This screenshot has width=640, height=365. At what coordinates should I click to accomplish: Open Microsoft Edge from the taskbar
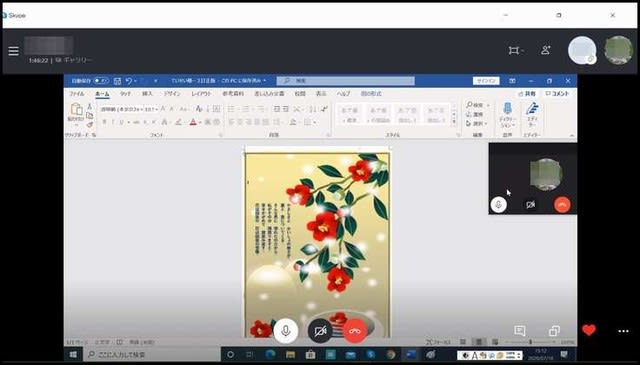[x=270, y=354]
